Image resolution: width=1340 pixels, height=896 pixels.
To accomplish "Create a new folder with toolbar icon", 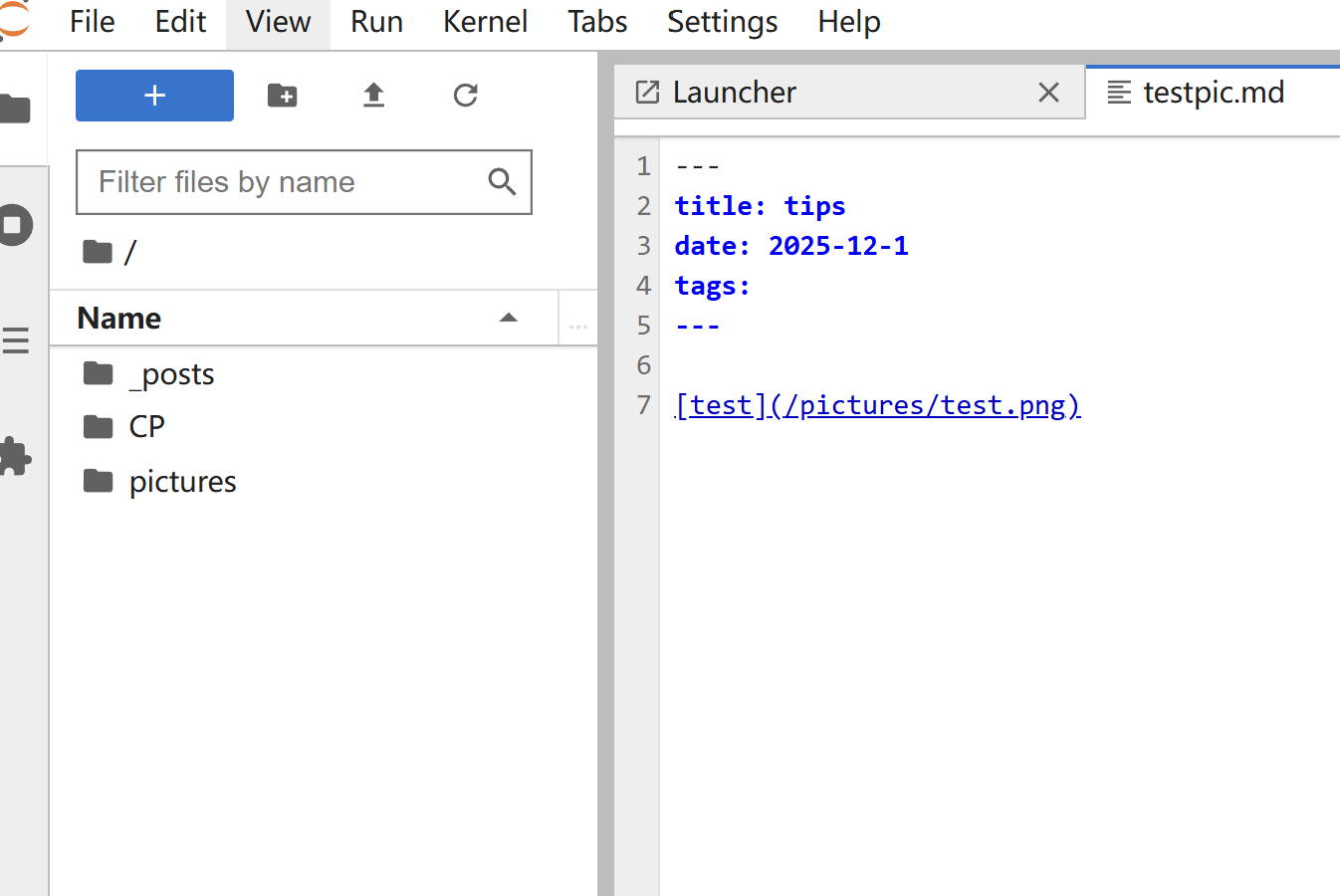I will 283,96.
